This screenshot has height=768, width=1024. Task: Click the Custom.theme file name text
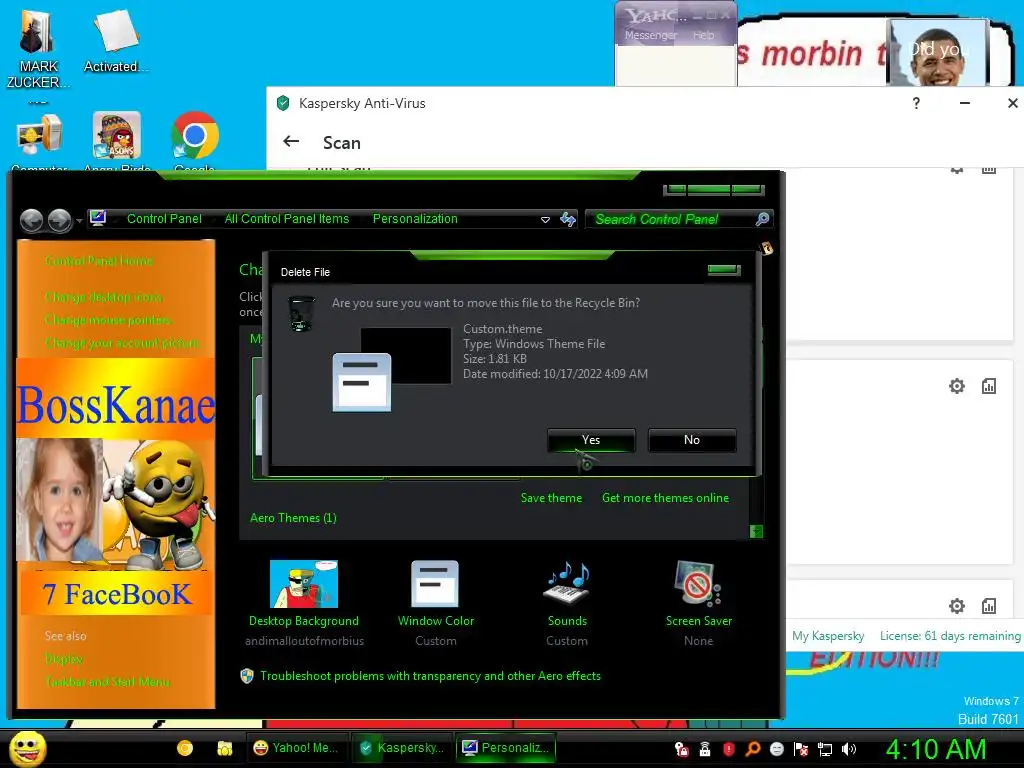click(502, 329)
